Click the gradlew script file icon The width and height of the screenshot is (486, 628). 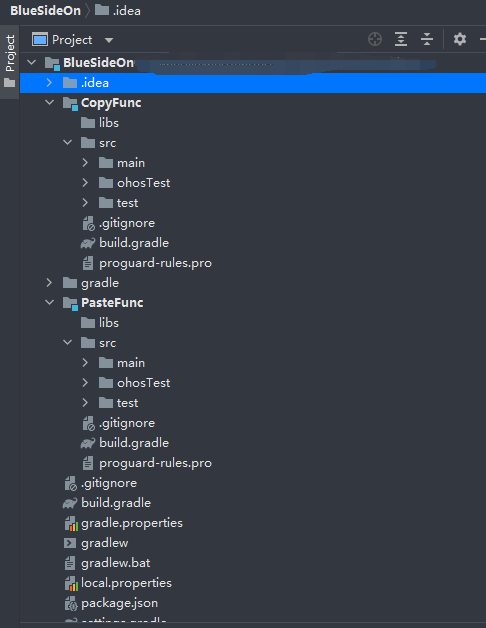click(x=70, y=543)
